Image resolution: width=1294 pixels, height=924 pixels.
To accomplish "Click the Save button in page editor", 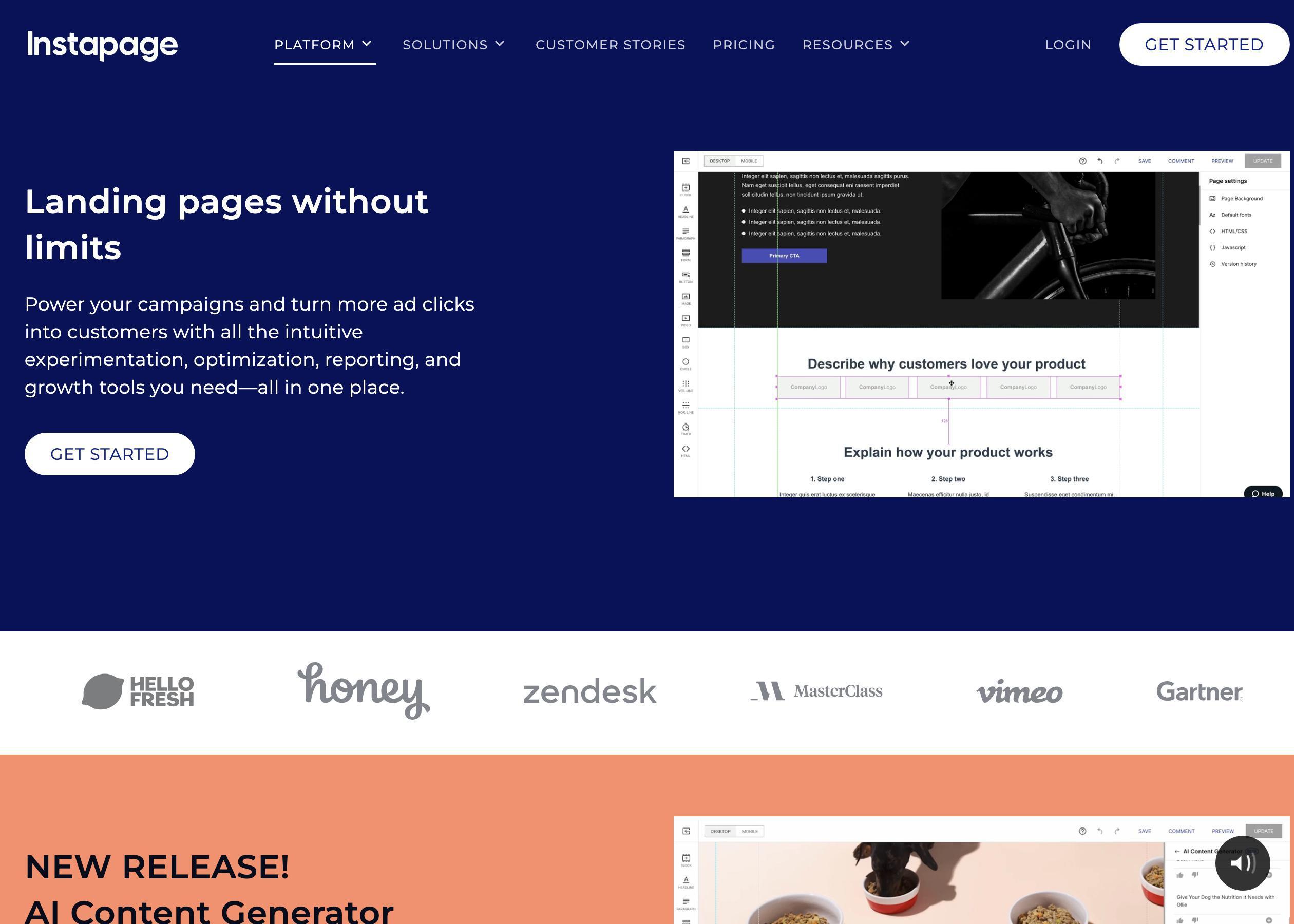I will pos(1145,161).
